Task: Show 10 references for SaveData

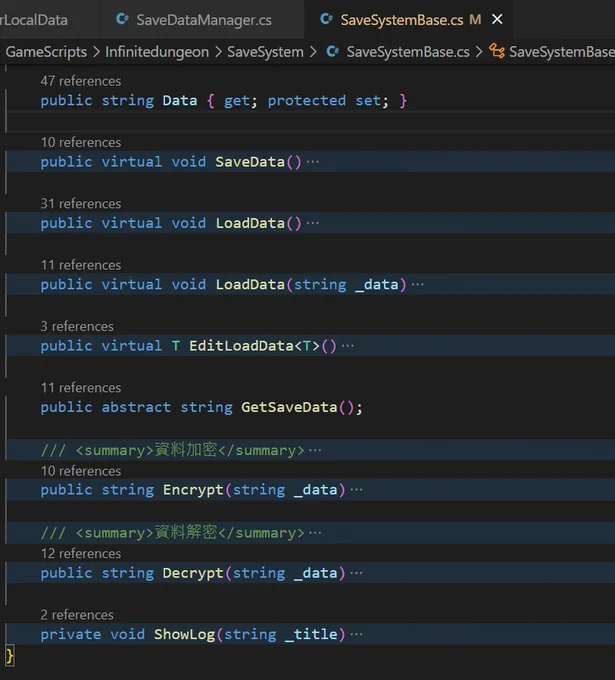Action: click(81, 142)
